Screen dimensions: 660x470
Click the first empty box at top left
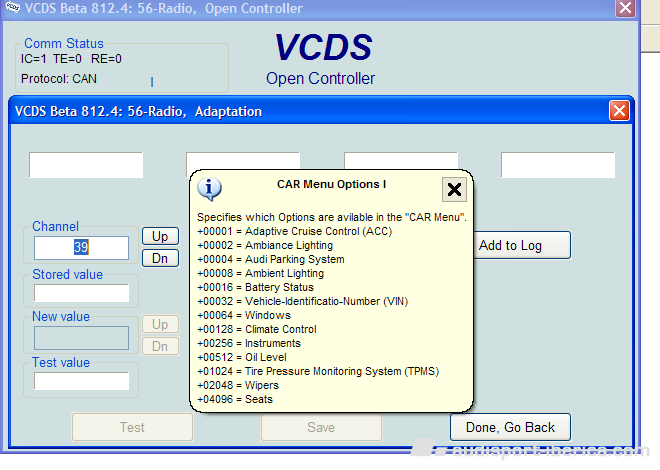pyautogui.click(x=86, y=165)
